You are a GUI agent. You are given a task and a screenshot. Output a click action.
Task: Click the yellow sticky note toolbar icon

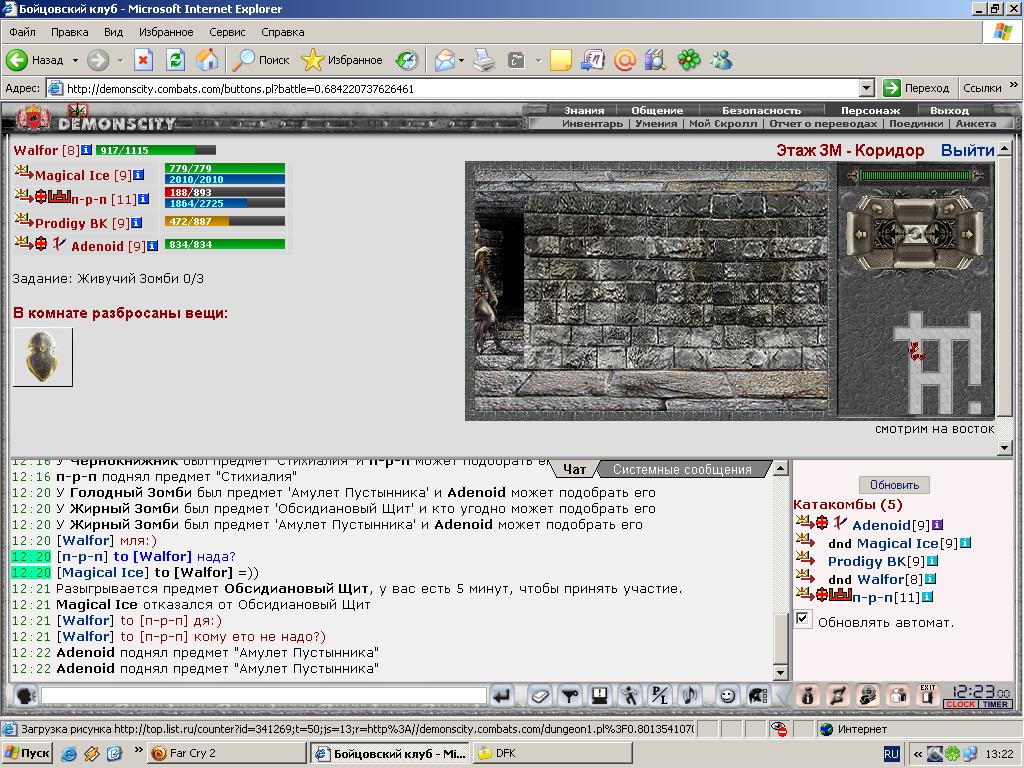click(x=560, y=60)
